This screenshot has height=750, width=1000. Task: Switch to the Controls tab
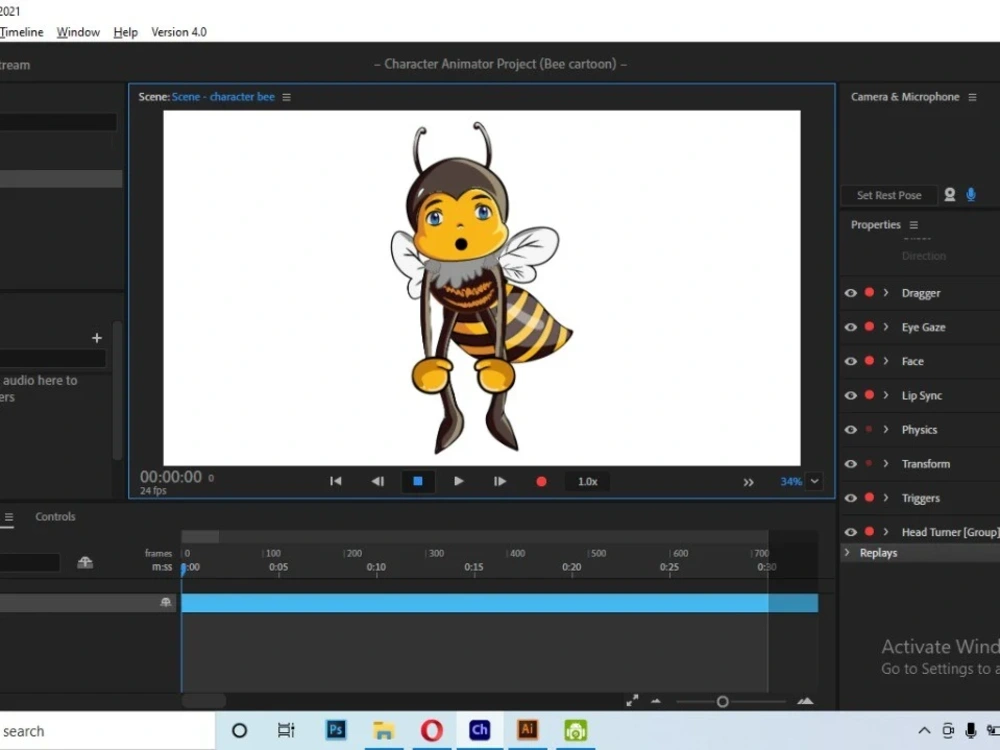point(55,517)
